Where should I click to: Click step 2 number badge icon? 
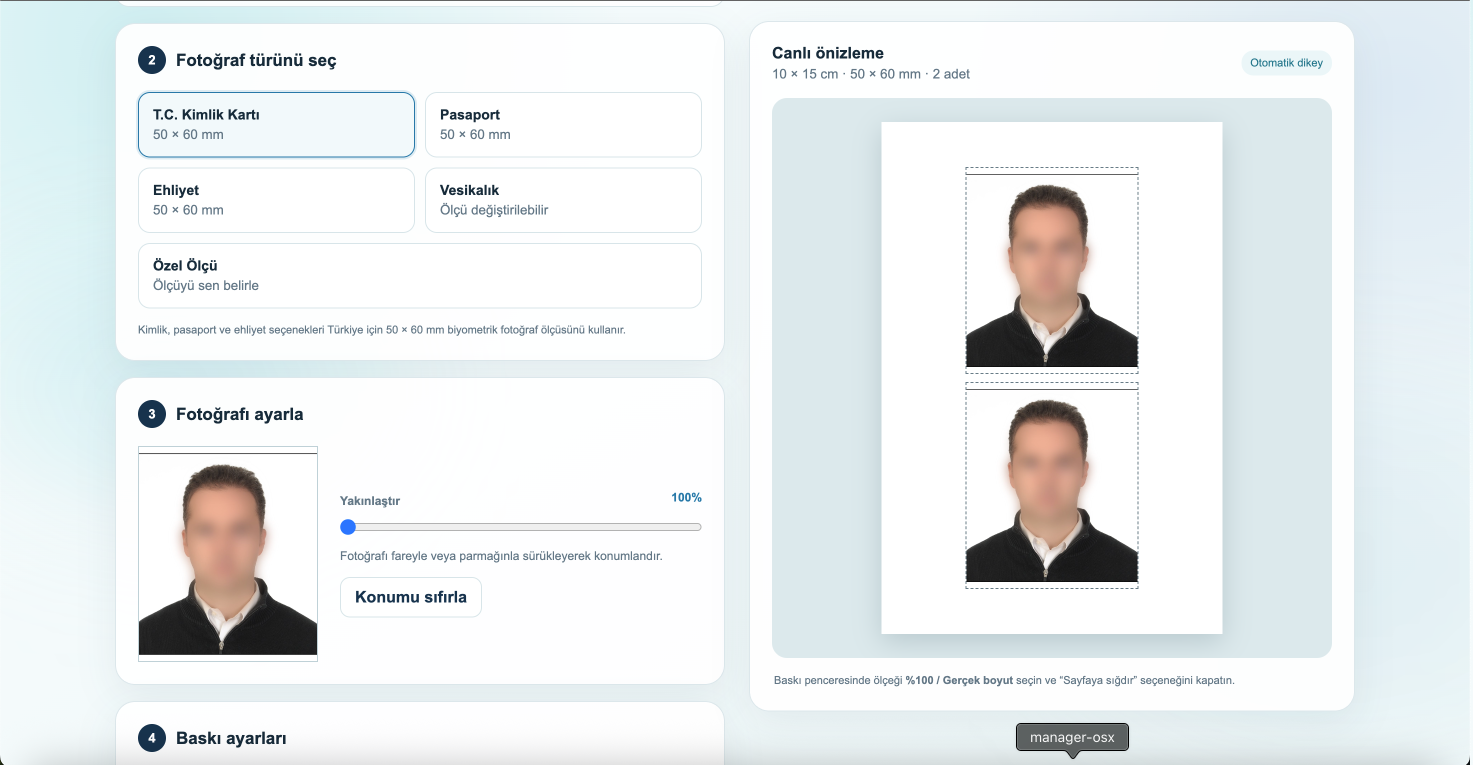[x=152, y=60]
